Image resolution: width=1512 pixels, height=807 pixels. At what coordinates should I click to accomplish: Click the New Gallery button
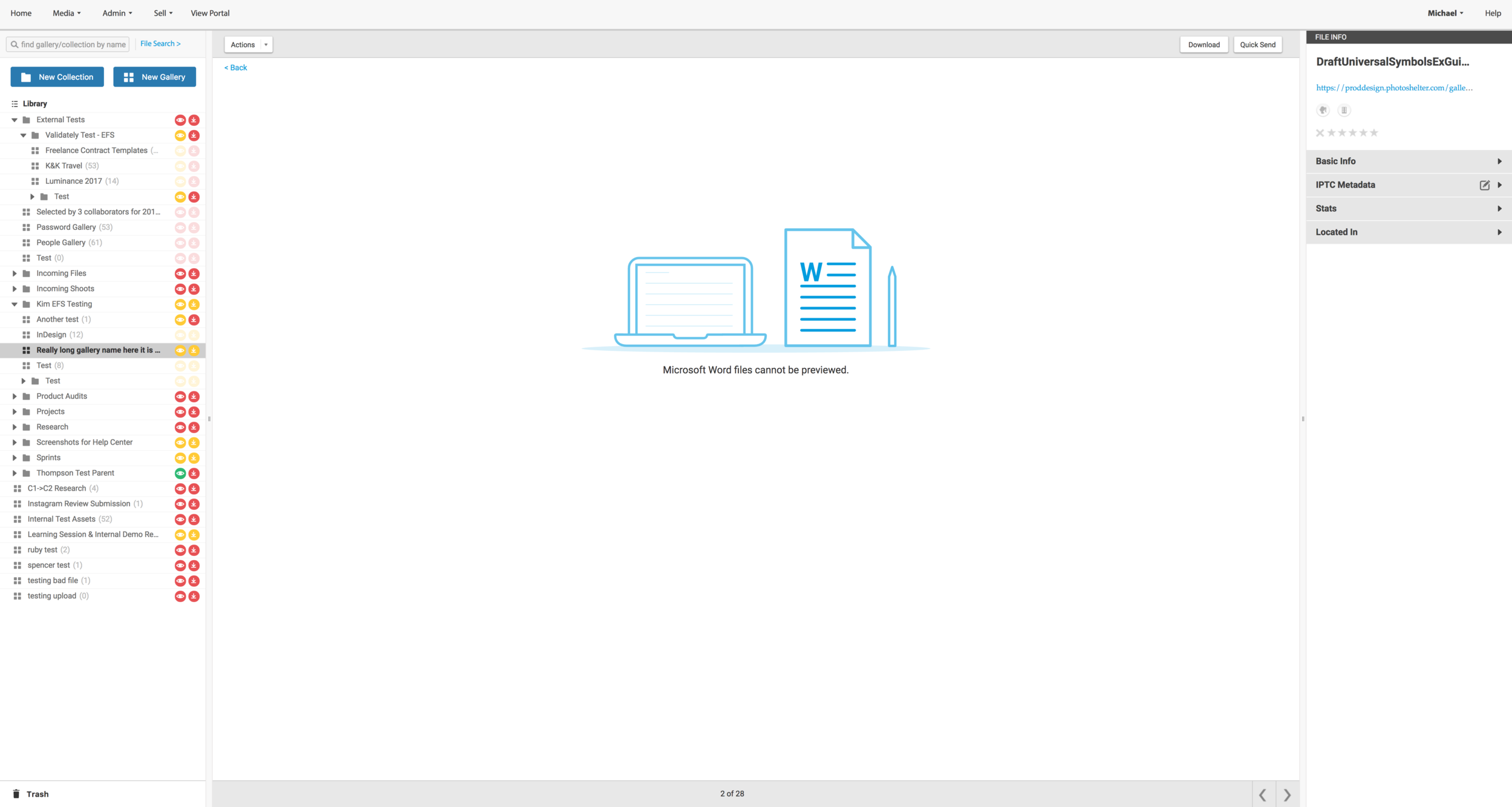point(155,77)
